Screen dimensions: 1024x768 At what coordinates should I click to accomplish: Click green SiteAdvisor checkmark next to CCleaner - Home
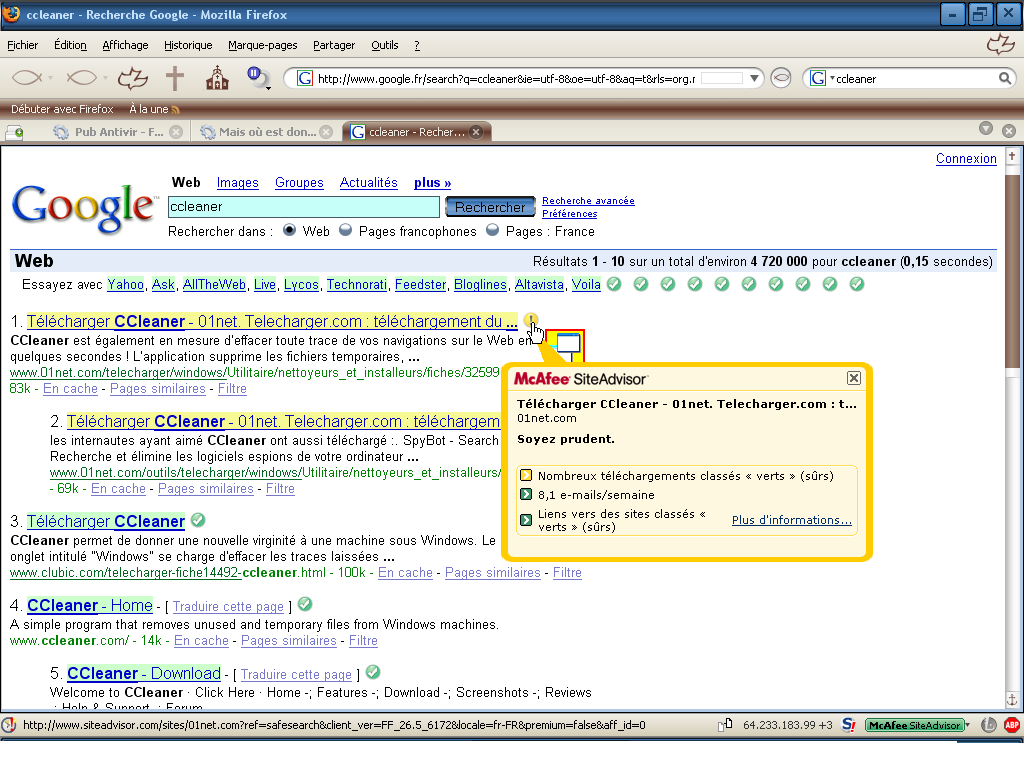pos(305,604)
